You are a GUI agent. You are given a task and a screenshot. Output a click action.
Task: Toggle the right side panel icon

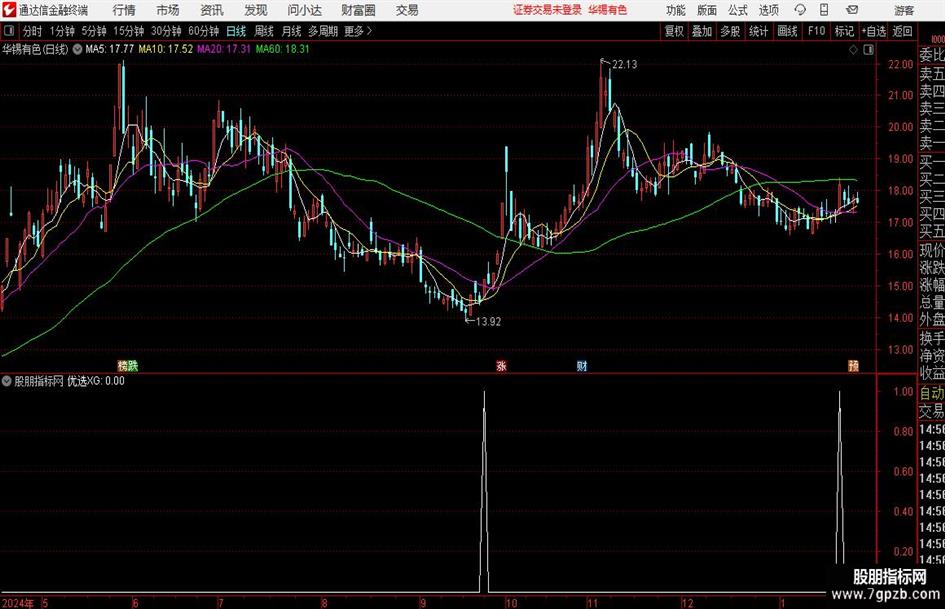point(868,50)
